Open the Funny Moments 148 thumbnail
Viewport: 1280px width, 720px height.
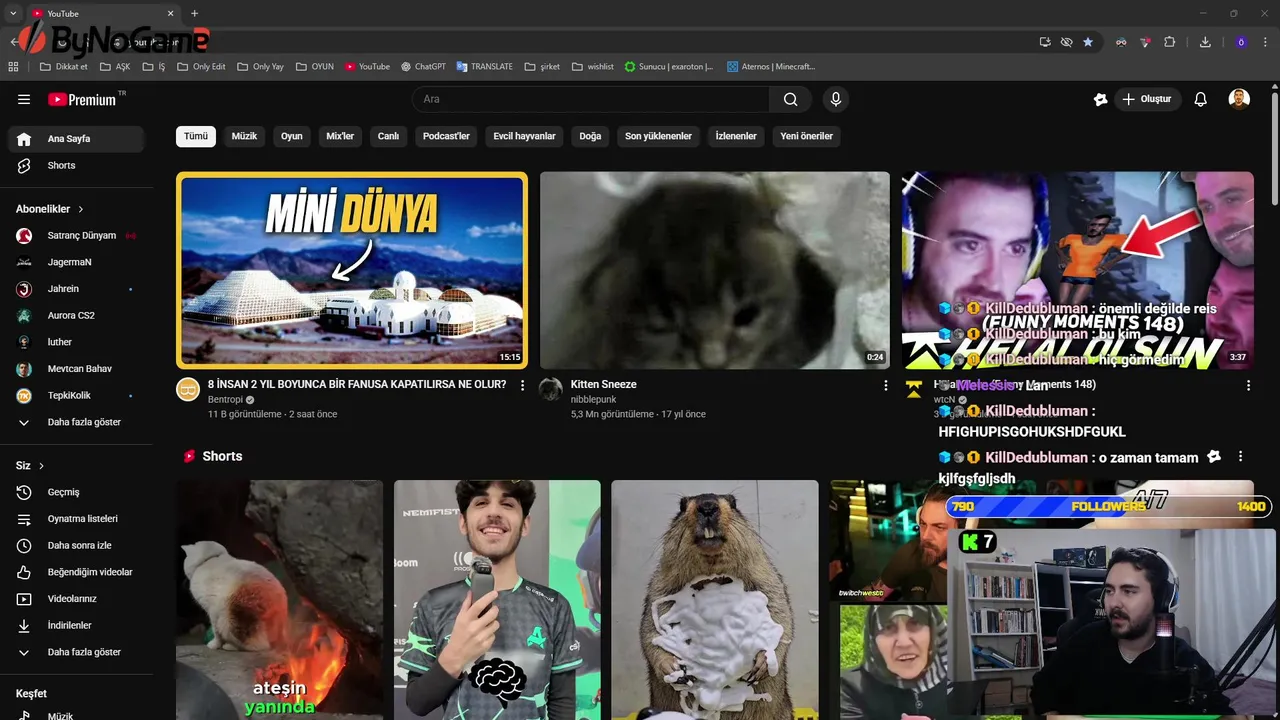1078,270
